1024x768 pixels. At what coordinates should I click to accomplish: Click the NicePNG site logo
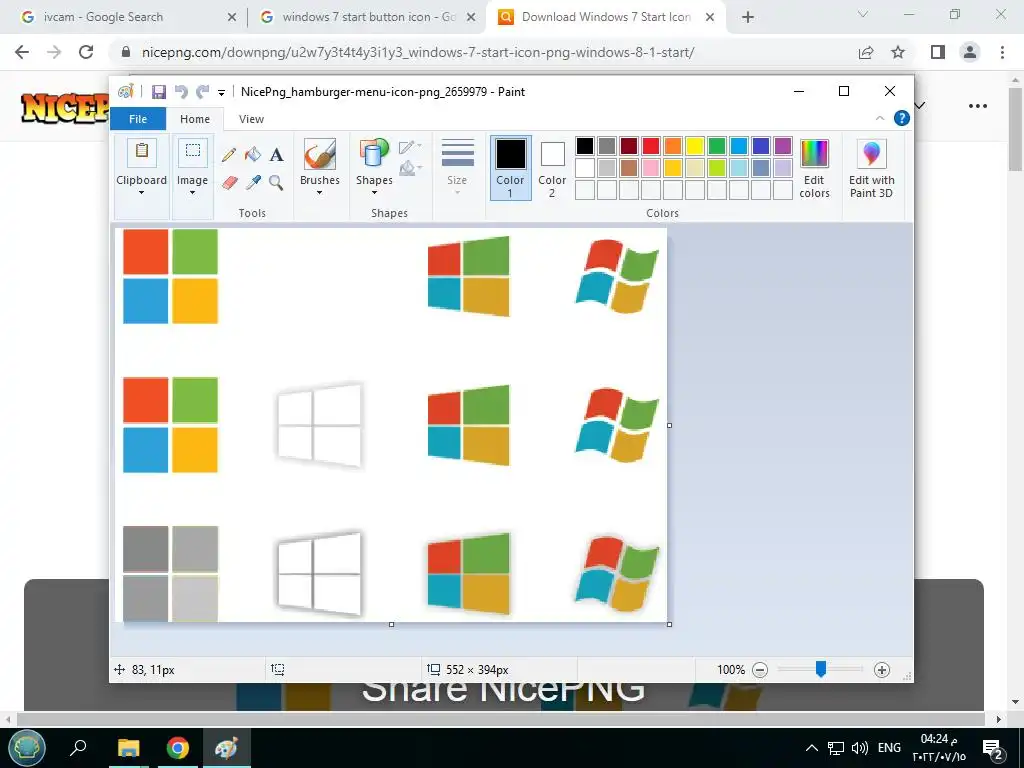[65, 108]
